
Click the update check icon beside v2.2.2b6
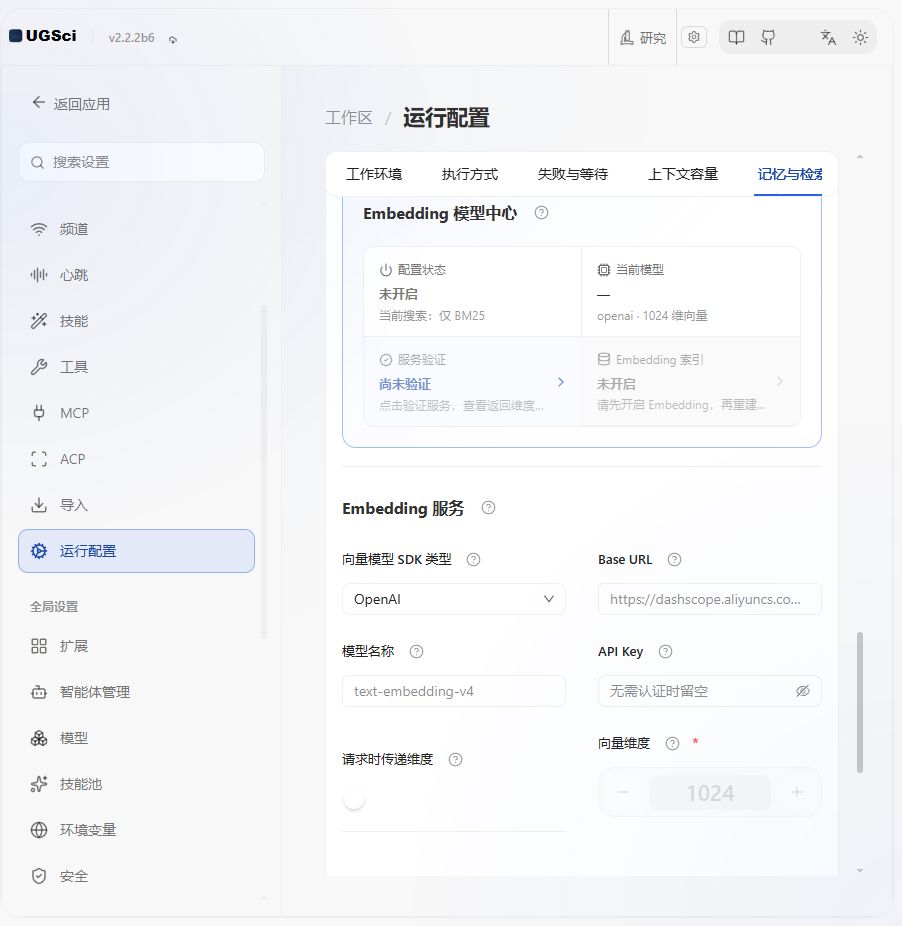173,39
